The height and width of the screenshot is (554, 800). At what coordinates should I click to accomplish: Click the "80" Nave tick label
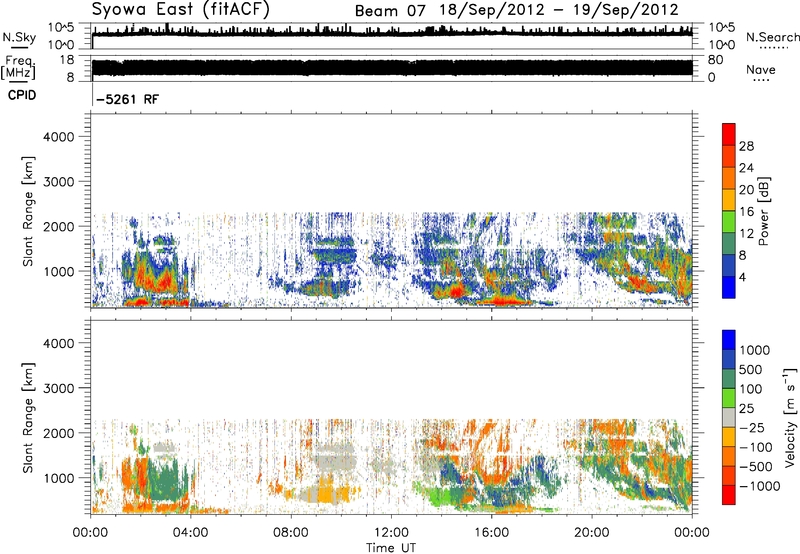[715, 60]
